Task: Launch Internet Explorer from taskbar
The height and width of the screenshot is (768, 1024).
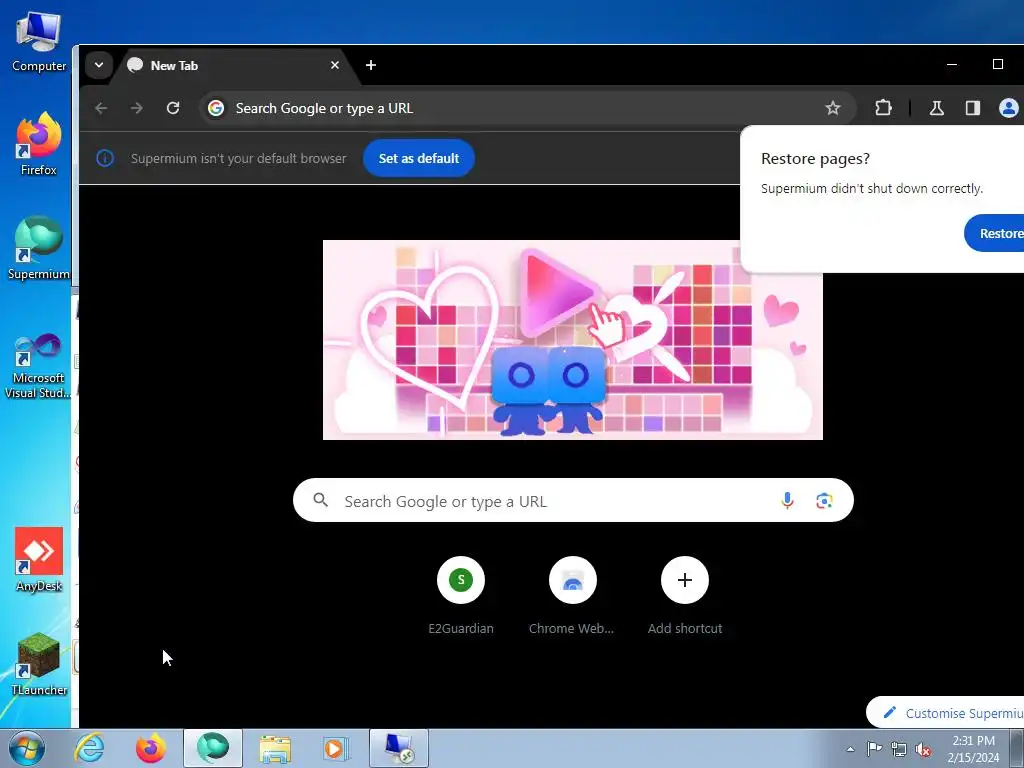Action: pos(89,748)
